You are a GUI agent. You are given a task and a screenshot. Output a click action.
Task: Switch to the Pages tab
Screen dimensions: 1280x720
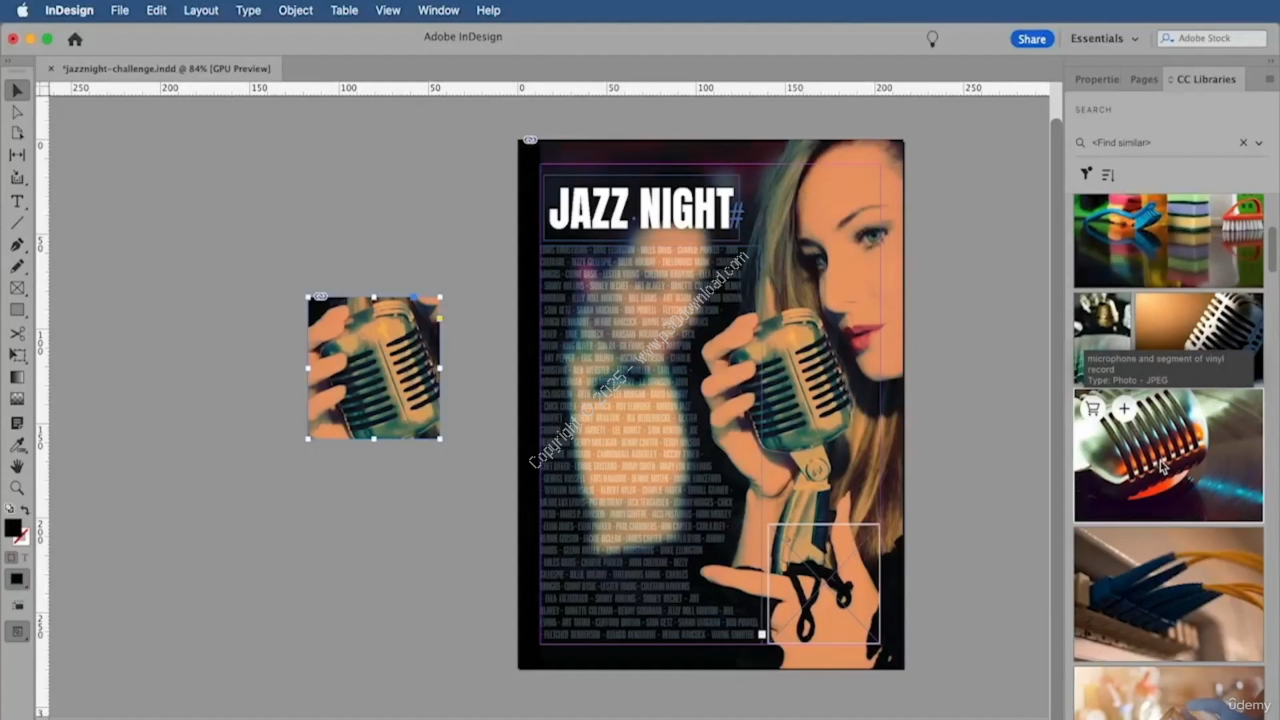coord(1143,79)
